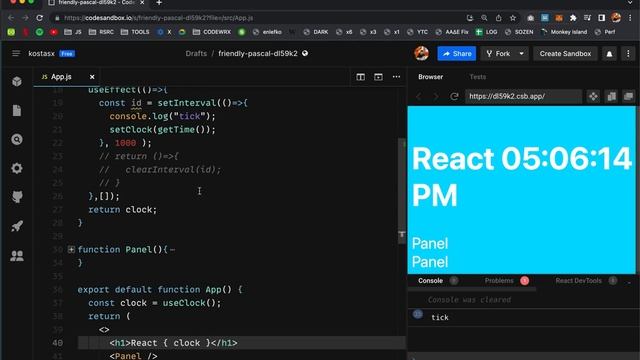Click the user avatar beside Share
Image resolution: width=640 pixels, height=360 pixels.
click(x=422, y=53)
